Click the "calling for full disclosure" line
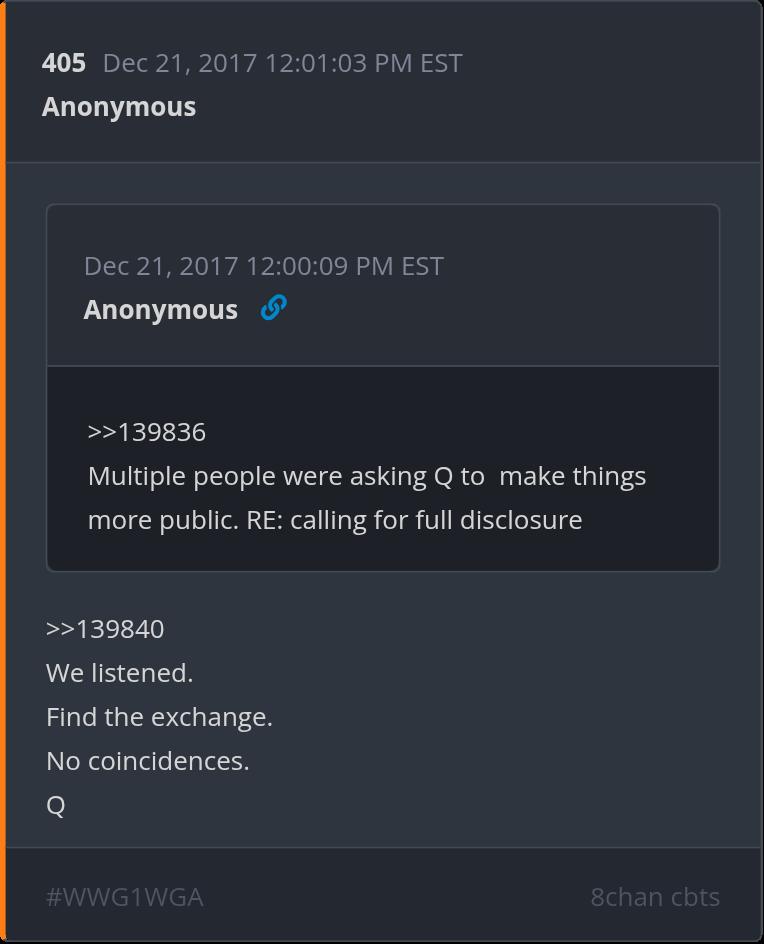The image size is (764, 944). click(x=335, y=520)
